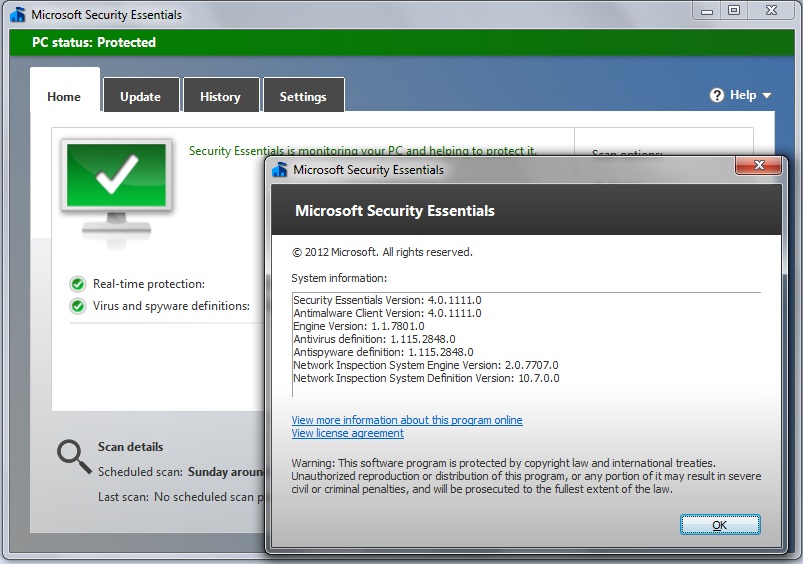The width and height of the screenshot is (803, 564).
Task: Minimize the main Security Essentials window
Action: [709, 10]
